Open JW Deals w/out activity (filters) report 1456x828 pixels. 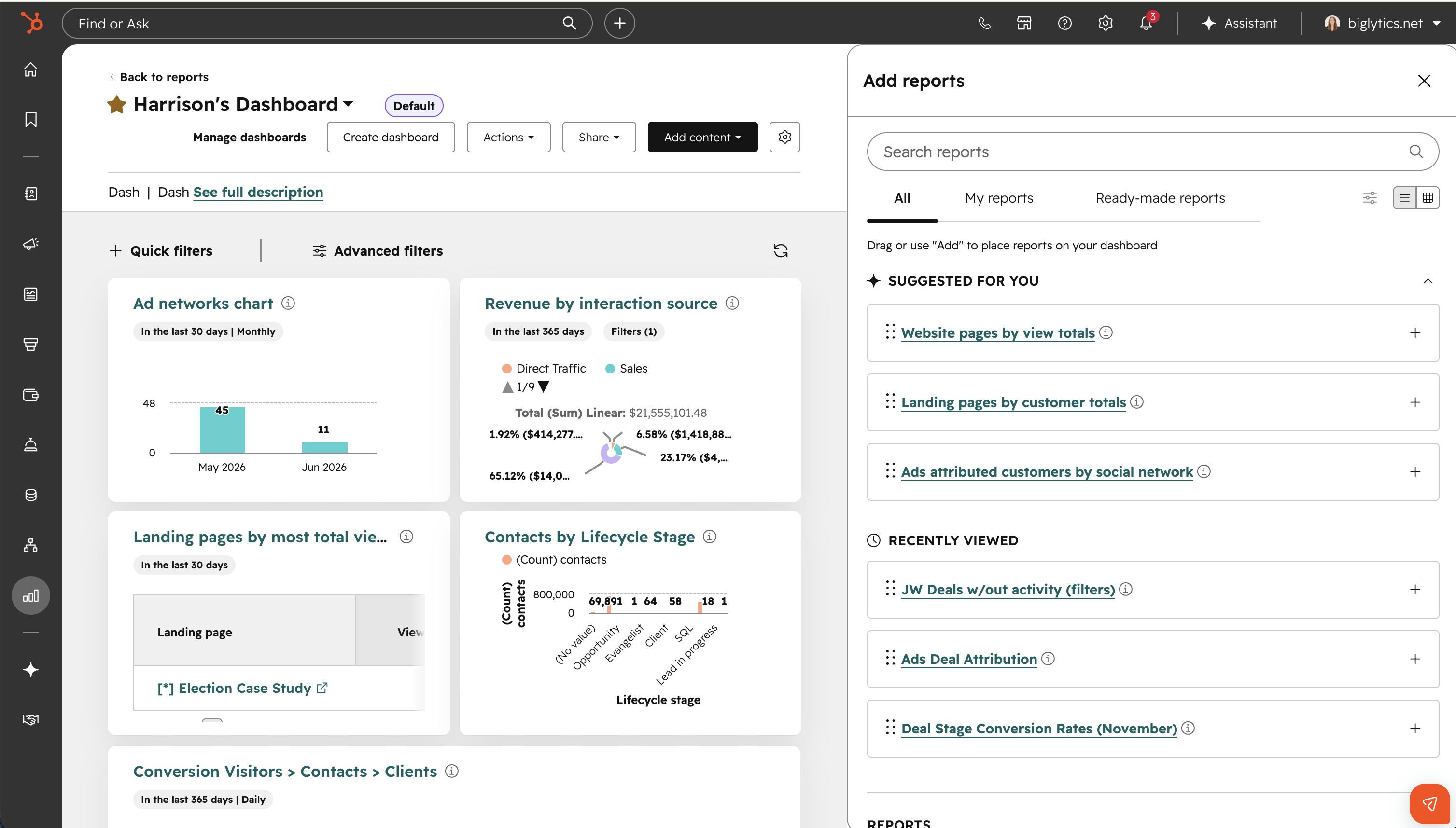(x=1008, y=590)
